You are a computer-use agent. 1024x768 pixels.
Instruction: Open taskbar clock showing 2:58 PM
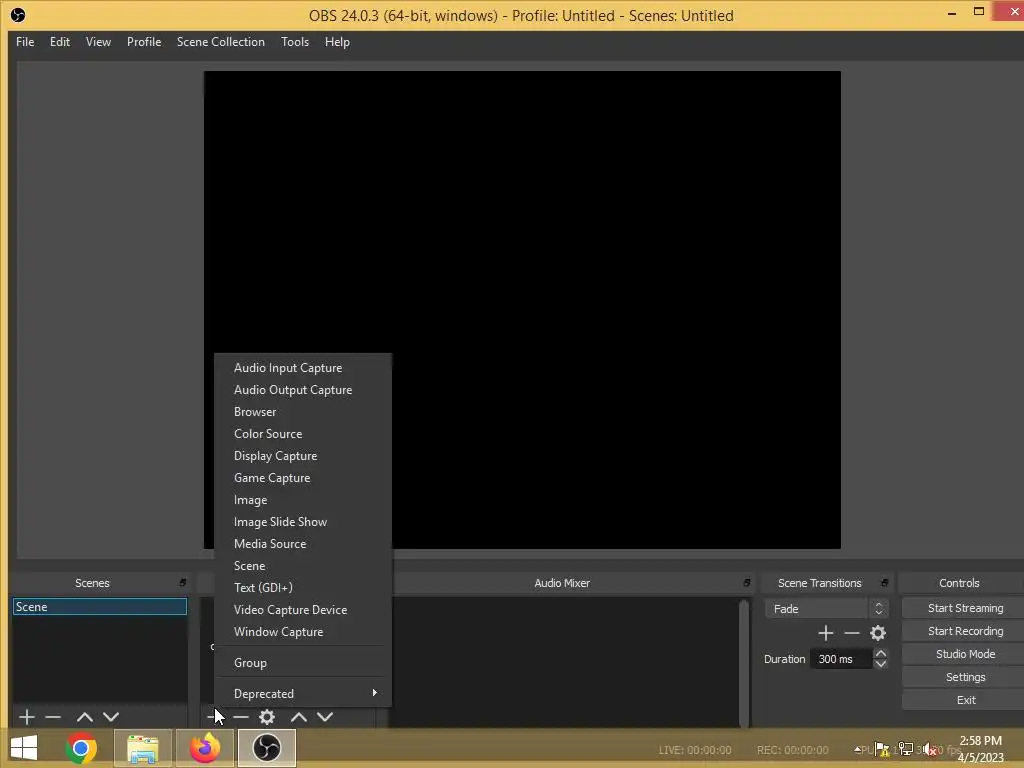point(980,749)
